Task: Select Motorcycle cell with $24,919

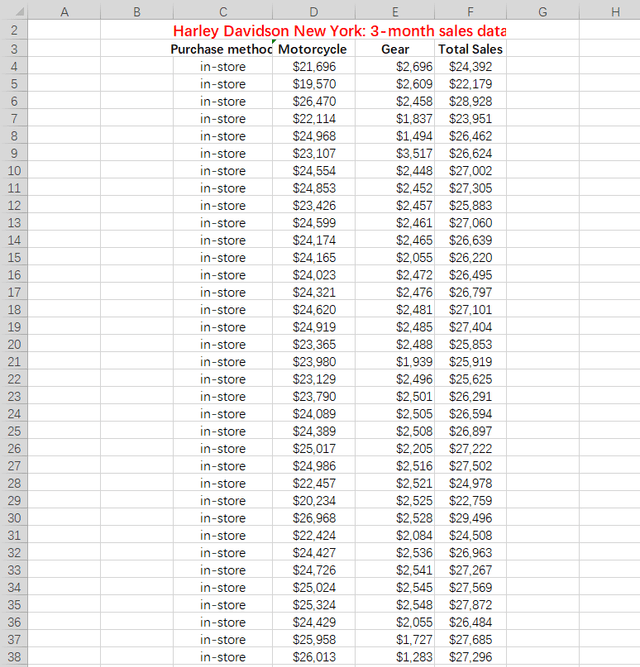Action: [314, 327]
